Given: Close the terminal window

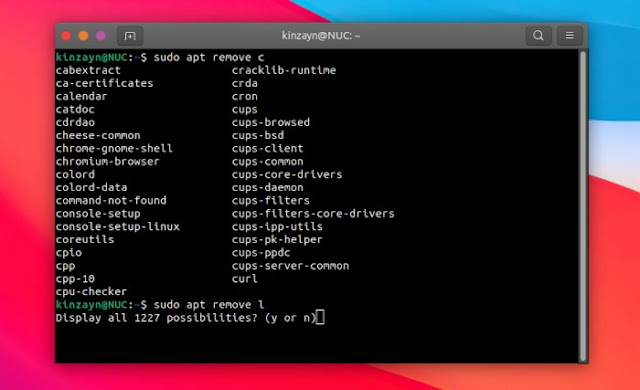Looking at the screenshot, I should pos(66,36).
